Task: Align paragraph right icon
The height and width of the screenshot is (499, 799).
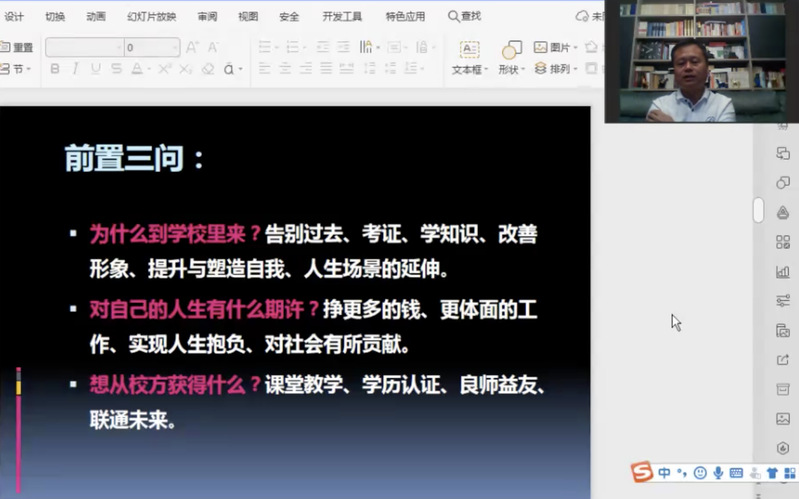Action: click(306, 68)
